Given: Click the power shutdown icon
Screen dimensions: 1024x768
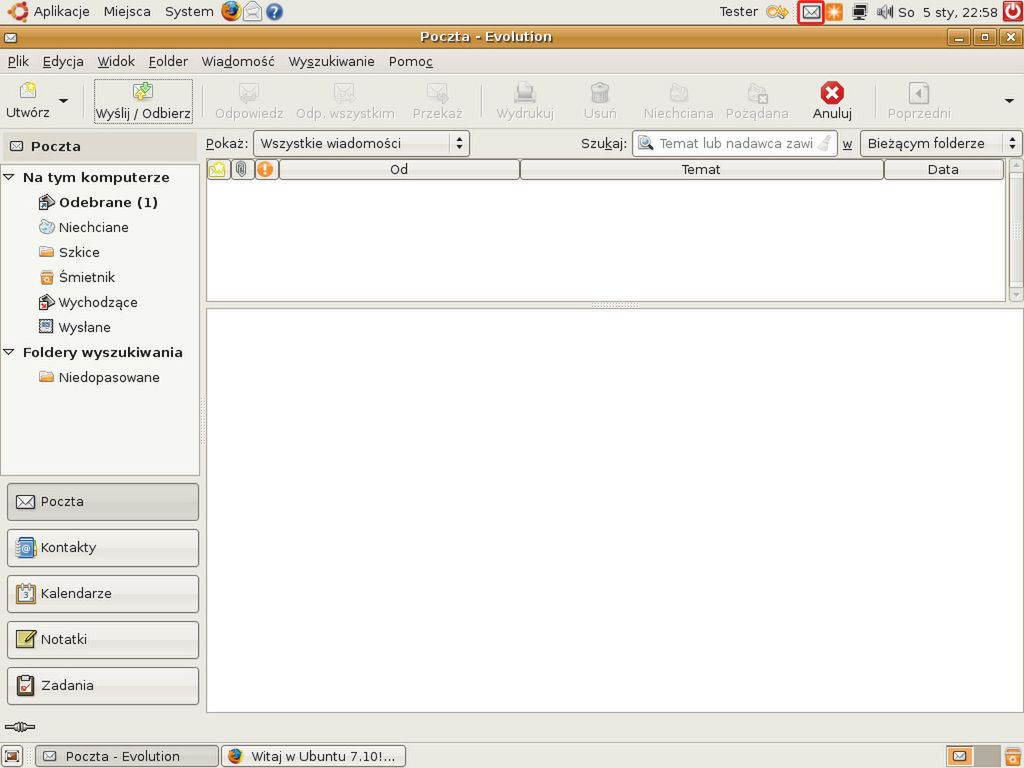Looking at the screenshot, I should click(x=1013, y=11).
